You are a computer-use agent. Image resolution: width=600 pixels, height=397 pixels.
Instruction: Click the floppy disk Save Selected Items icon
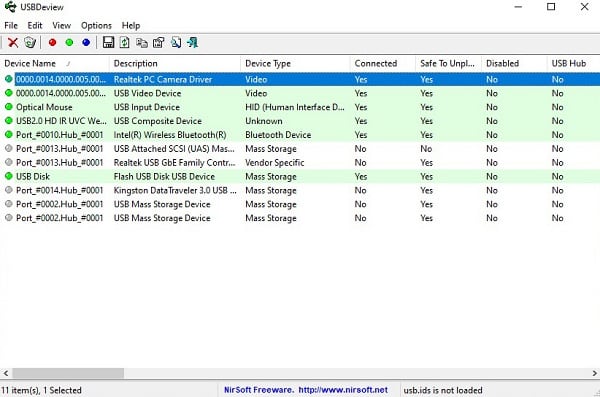108,42
